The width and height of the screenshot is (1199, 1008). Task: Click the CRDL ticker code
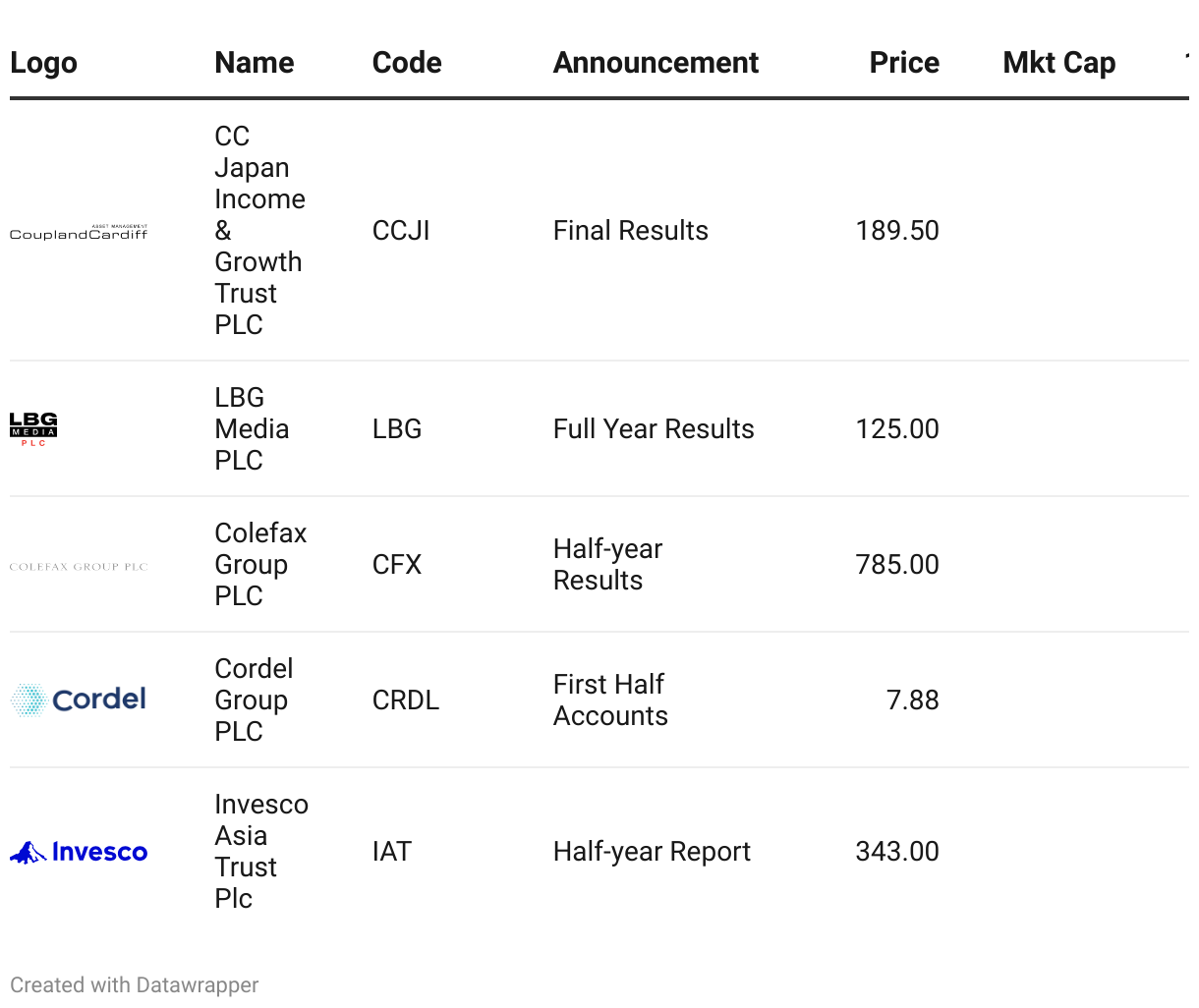(405, 700)
